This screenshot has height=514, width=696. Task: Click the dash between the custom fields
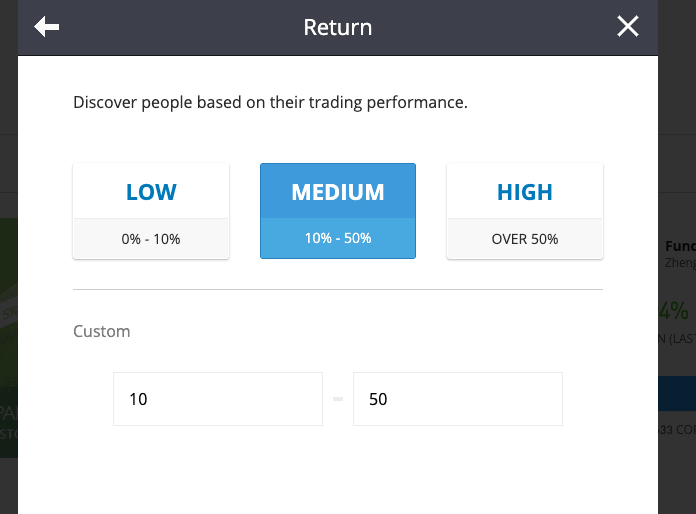click(338, 399)
